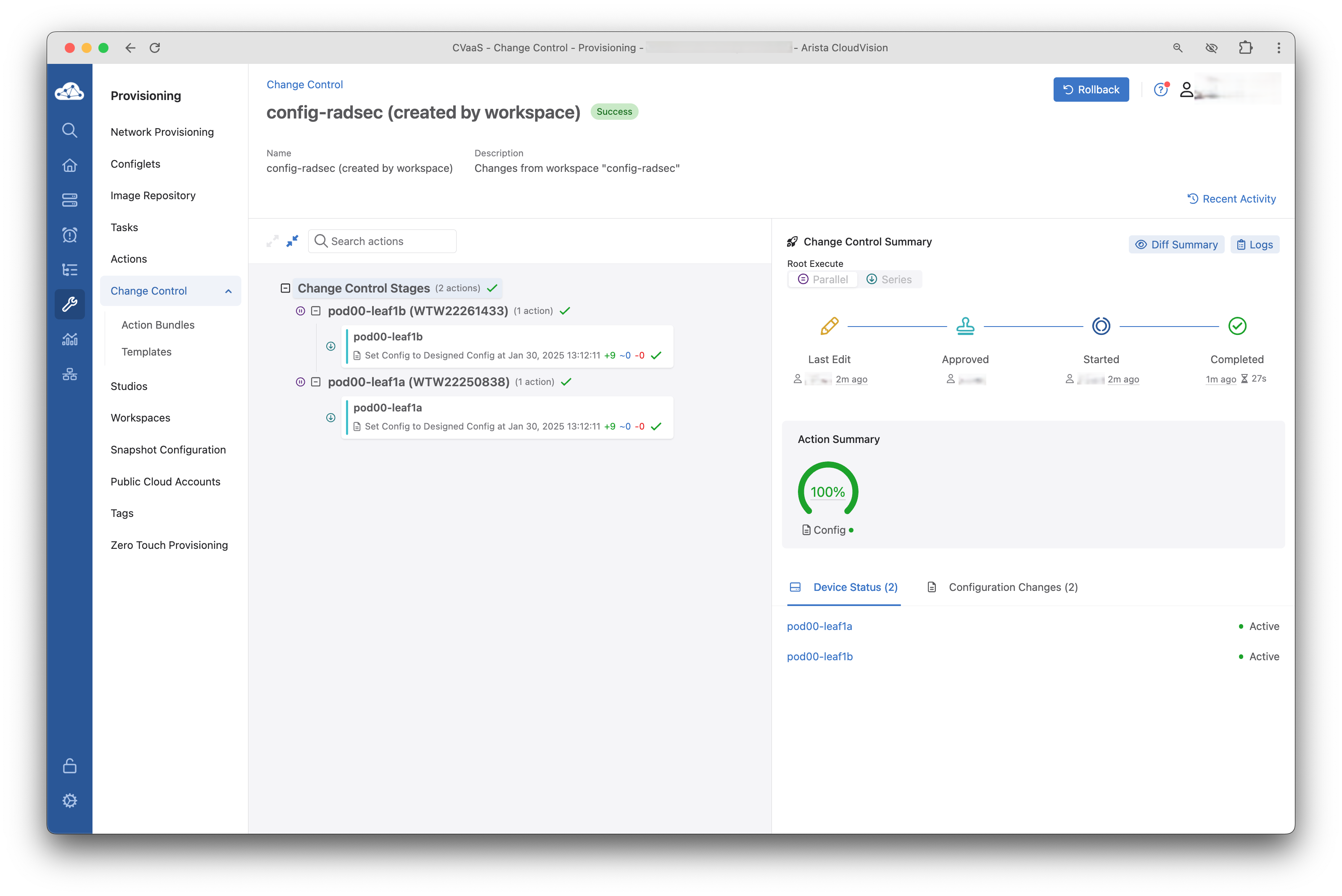Collapse the pod00-leaf1a stage
The image size is (1342, 896).
[315, 382]
